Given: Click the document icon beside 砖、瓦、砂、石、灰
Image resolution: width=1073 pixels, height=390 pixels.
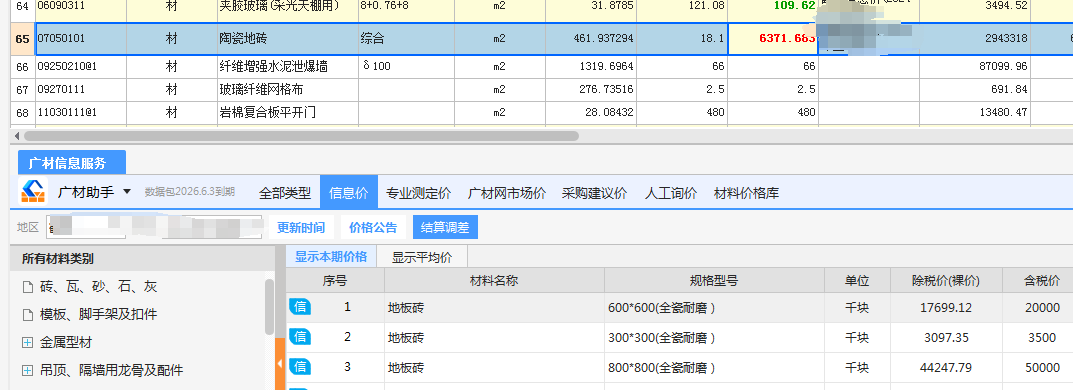Looking at the screenshot, I should [x=27, y=287].
